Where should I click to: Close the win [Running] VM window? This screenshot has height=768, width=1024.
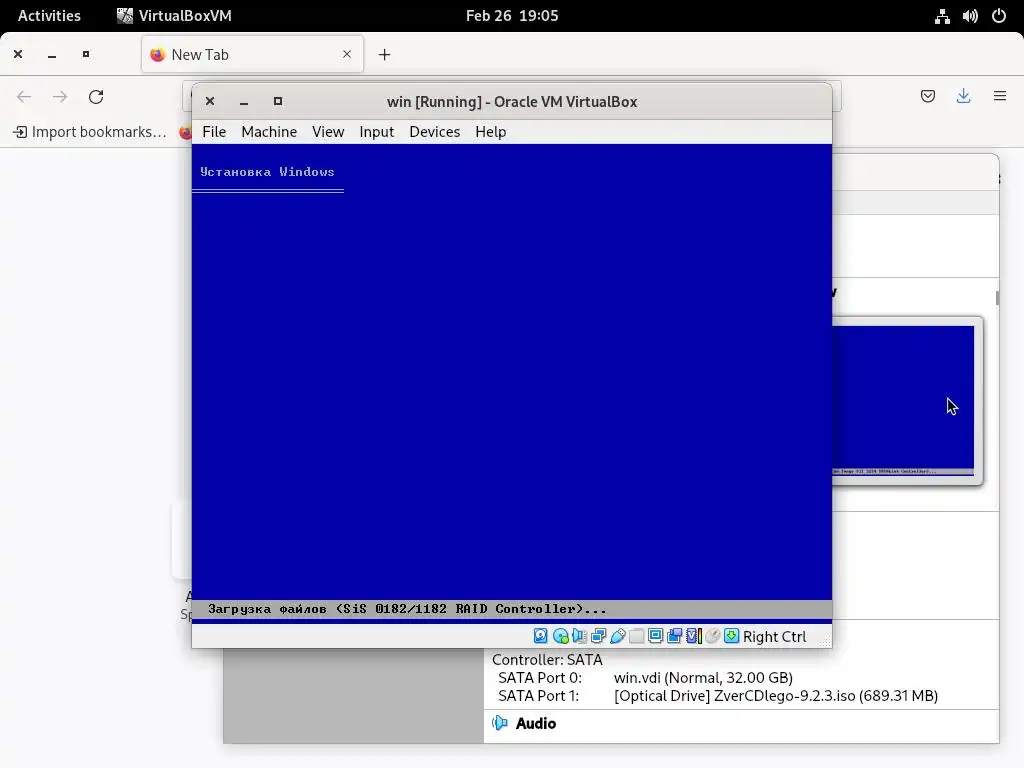[210, 101]
